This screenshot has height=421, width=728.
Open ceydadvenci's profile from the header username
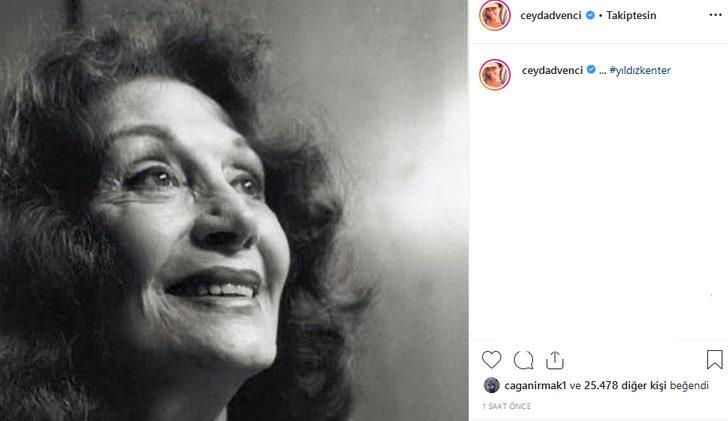pyautogui.click(x=550, y=17)
